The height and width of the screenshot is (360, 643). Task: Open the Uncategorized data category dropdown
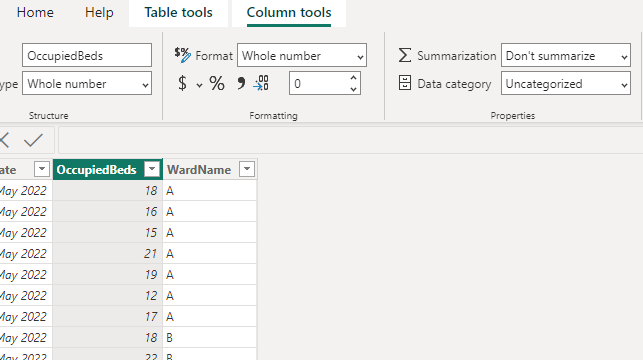point(566,84)
